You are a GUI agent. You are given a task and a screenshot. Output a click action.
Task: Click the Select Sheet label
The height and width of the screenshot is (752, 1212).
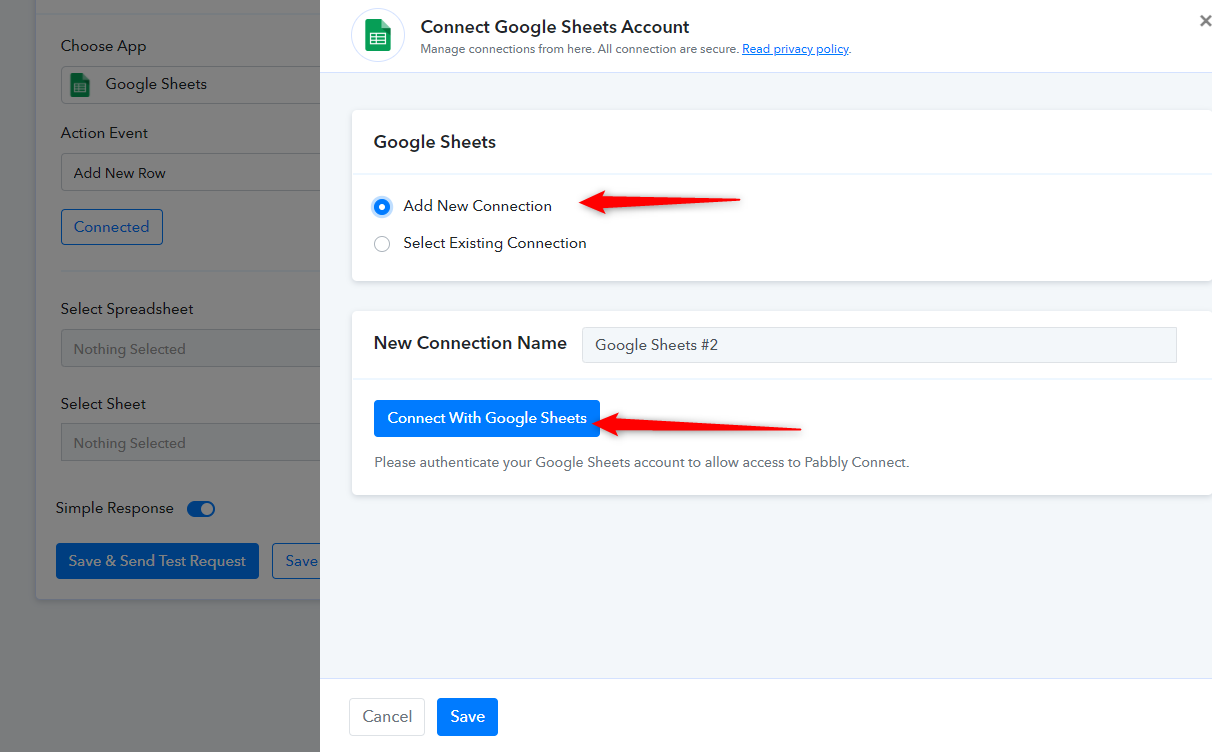coord(103,404)
